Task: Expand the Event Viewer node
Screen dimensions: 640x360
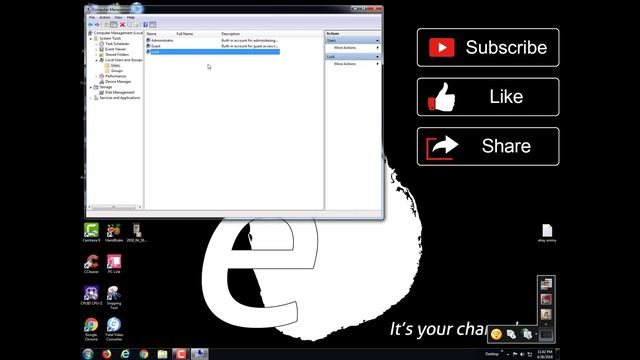Action: pos(97,49)
